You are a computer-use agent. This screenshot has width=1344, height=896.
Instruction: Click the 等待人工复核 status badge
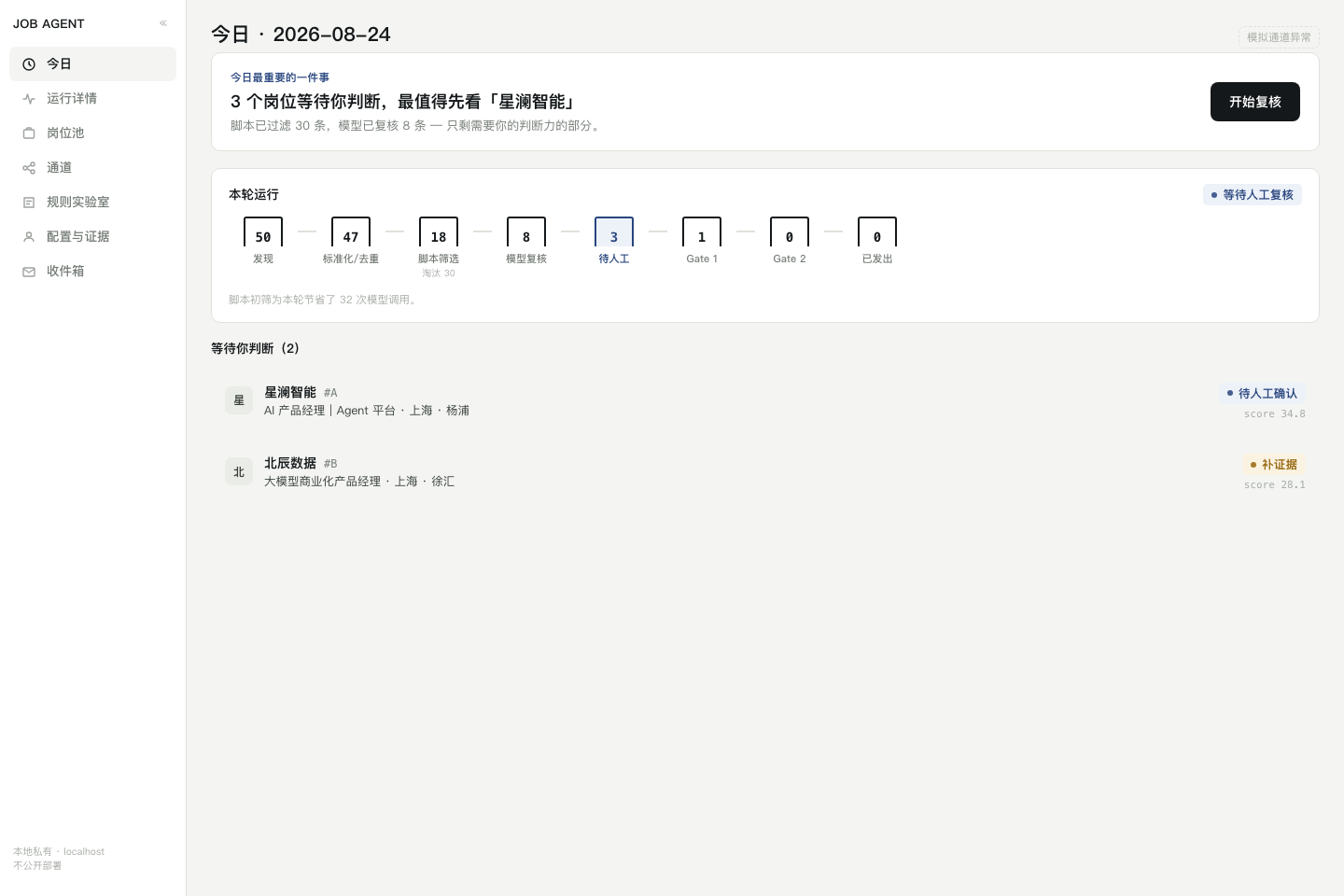click(1253, 195)
